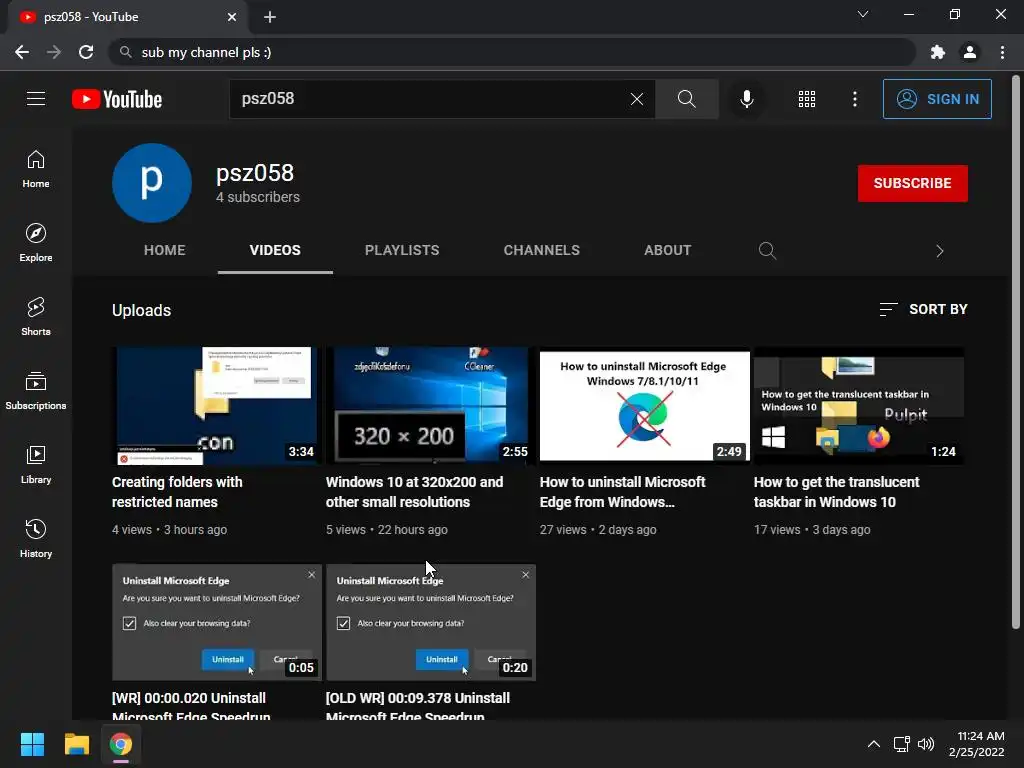Open Windows Start menu
1024x768 pixels.
(x=32, y=744)
